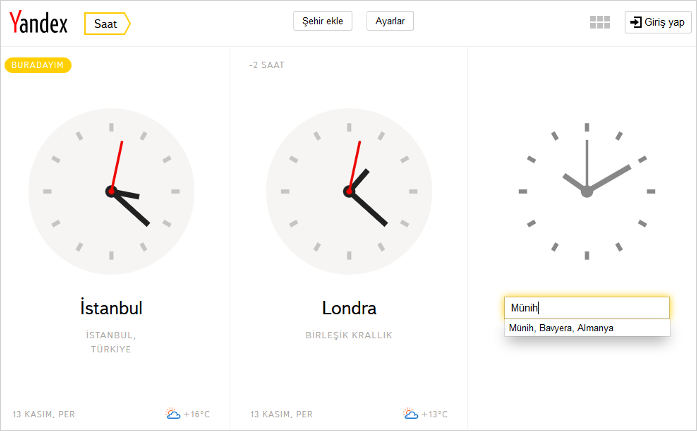Screen dimensions: 697x431
Task: Click the weather icon under İstanbul
Action: [x=173, y=414]
